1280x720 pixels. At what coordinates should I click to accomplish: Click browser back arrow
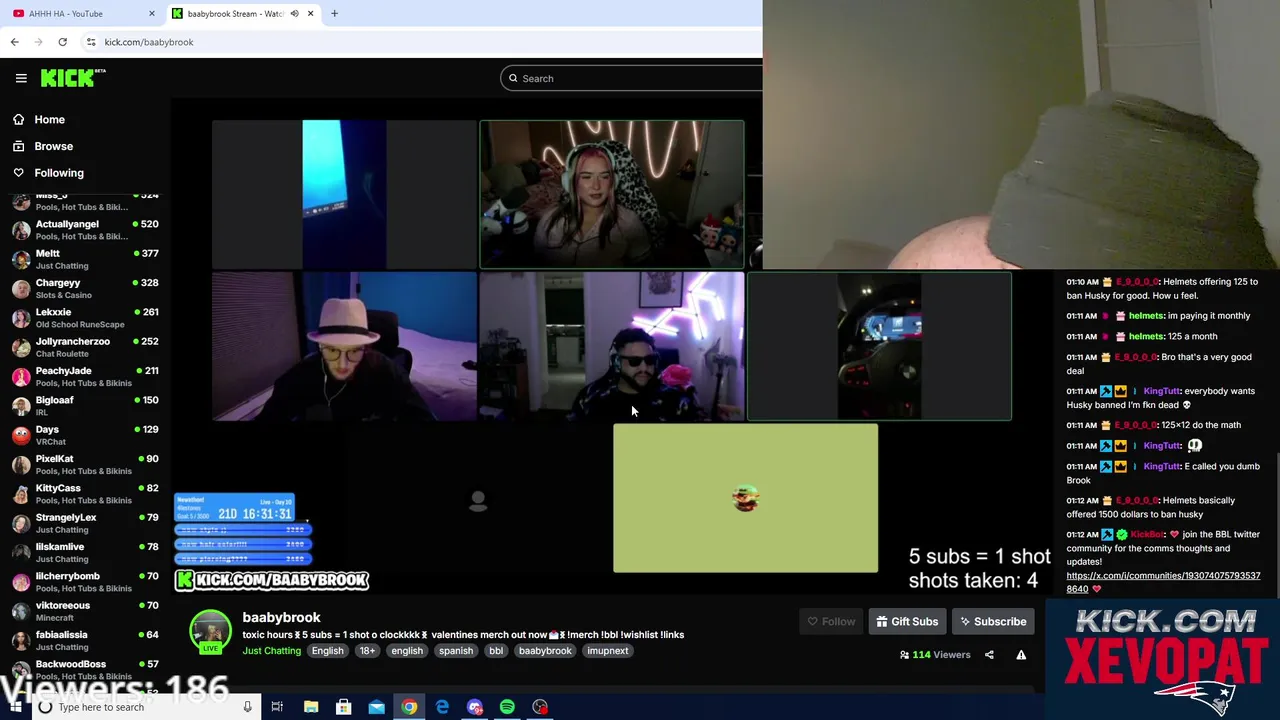tap(15, 42)
